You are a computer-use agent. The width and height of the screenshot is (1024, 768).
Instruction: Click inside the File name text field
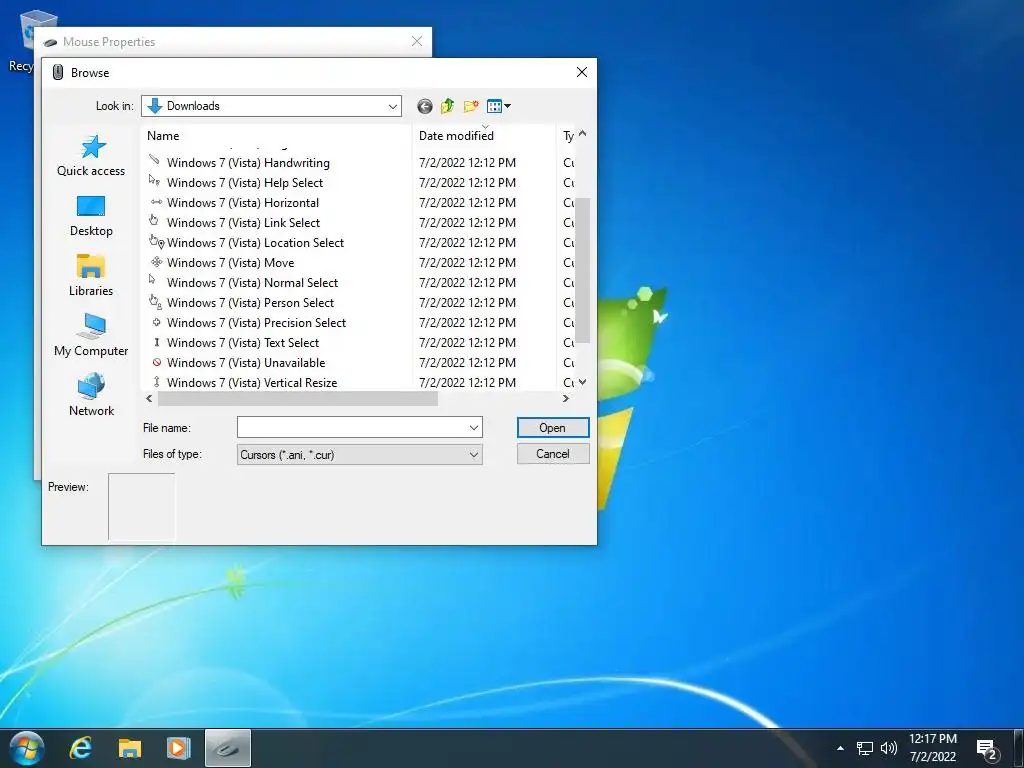(351, 428)
